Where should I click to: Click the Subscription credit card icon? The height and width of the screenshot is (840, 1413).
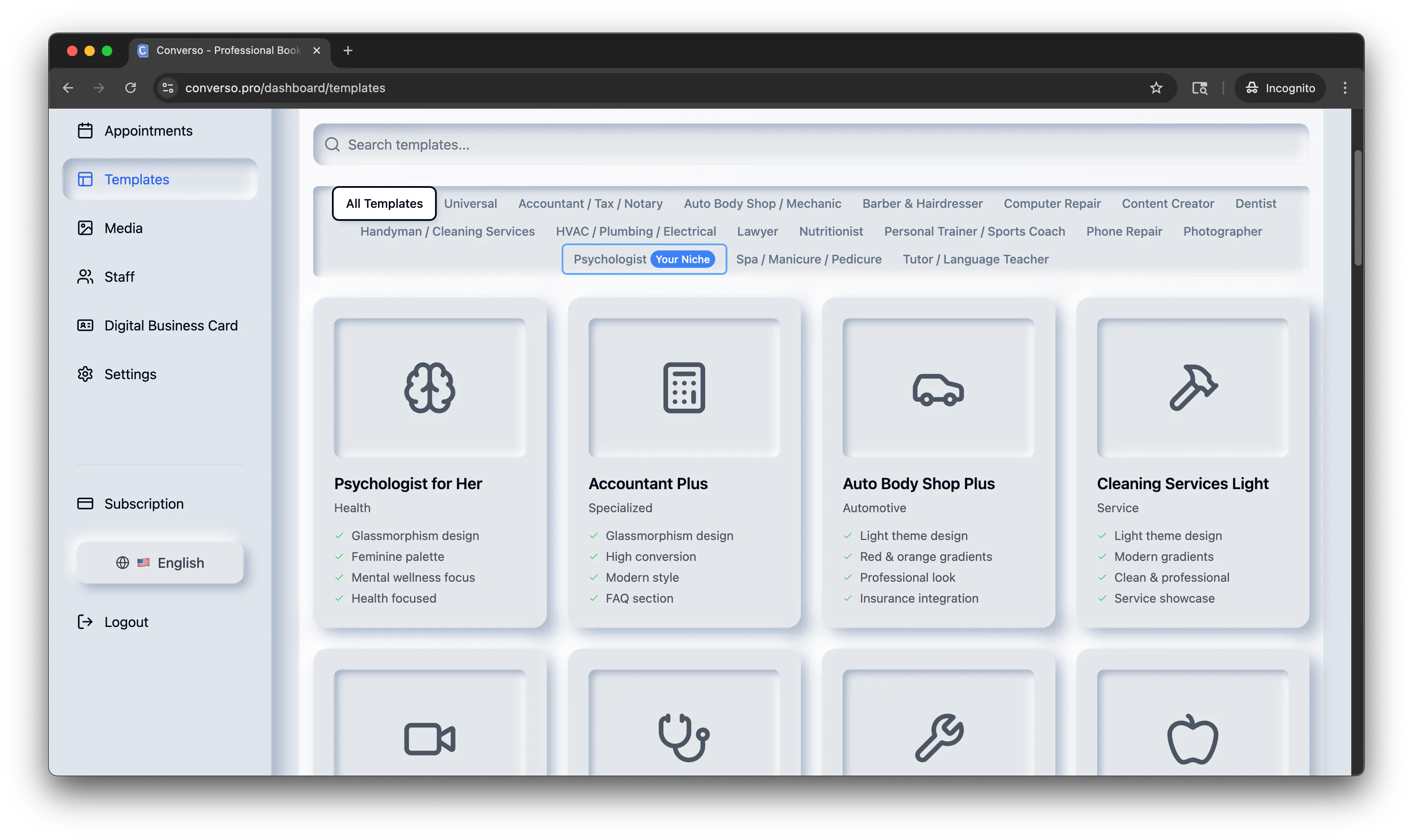tap(85, 504)
